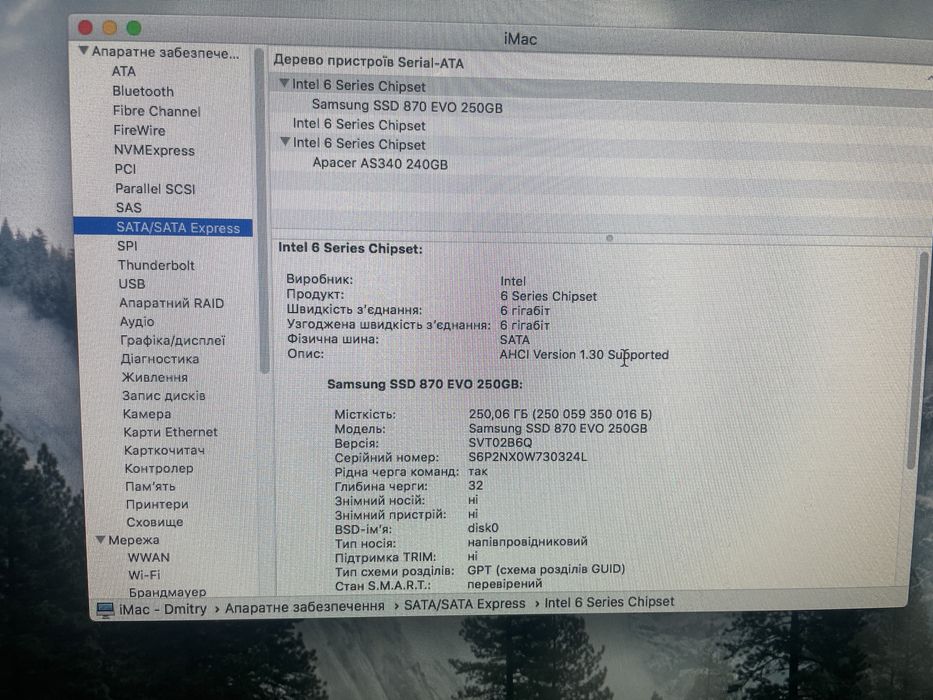This screenshot has height=700, width=933.
Task: Select SPI in the sidebar
Action: point(127,246)
